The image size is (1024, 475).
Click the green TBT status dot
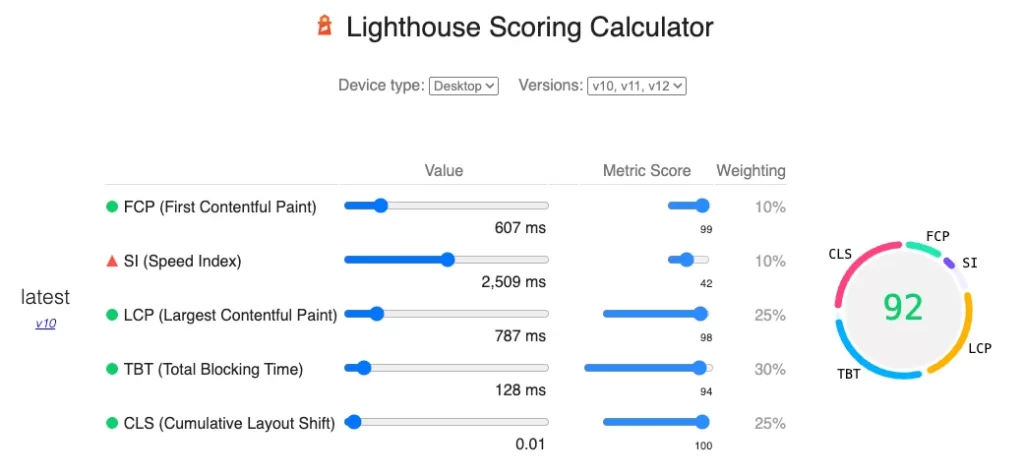click(112, 370)
